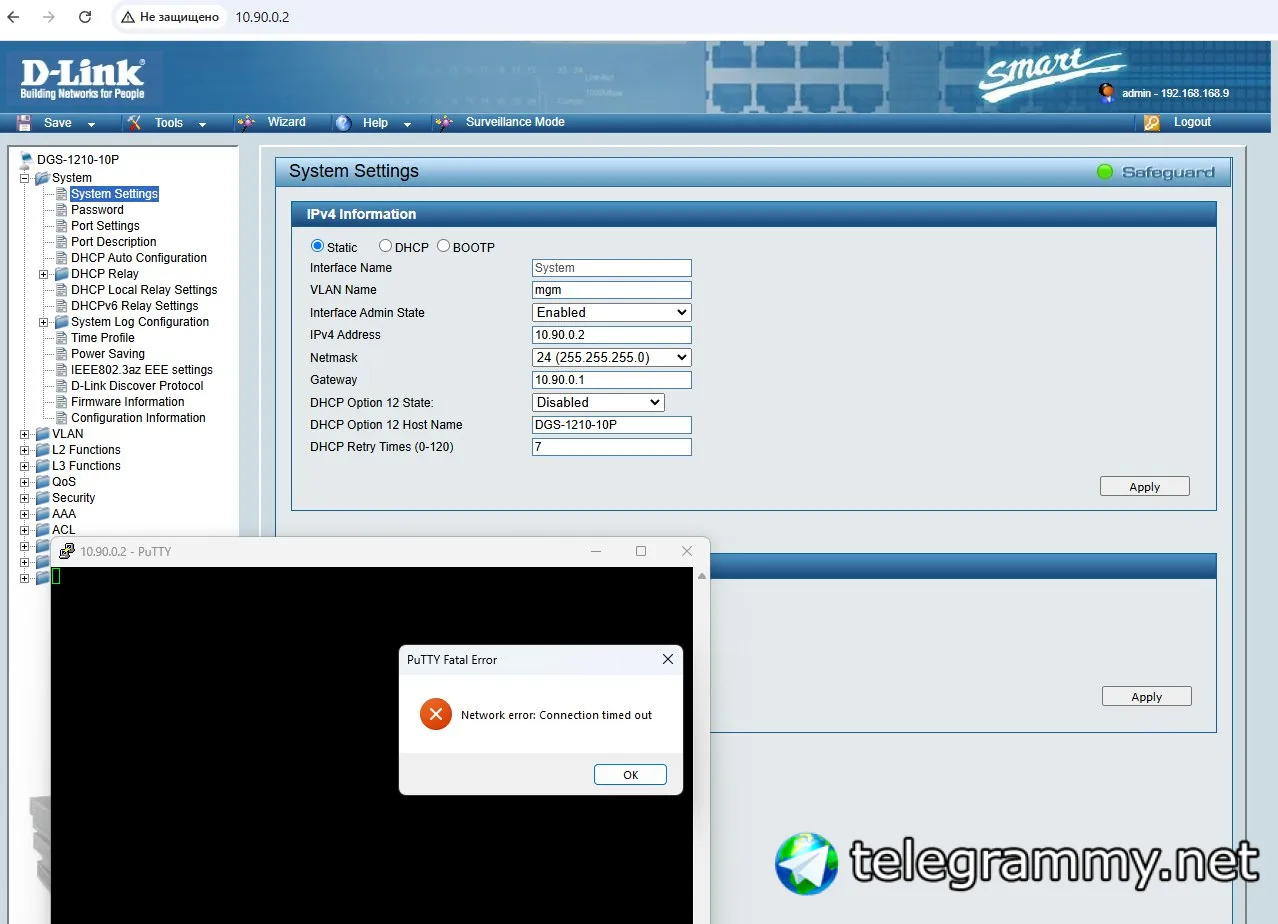Viewport: 1278px width, 924px height.
Task: Click OK in PuTTY Fatal Error dialog
Action: tap(630, 774)
